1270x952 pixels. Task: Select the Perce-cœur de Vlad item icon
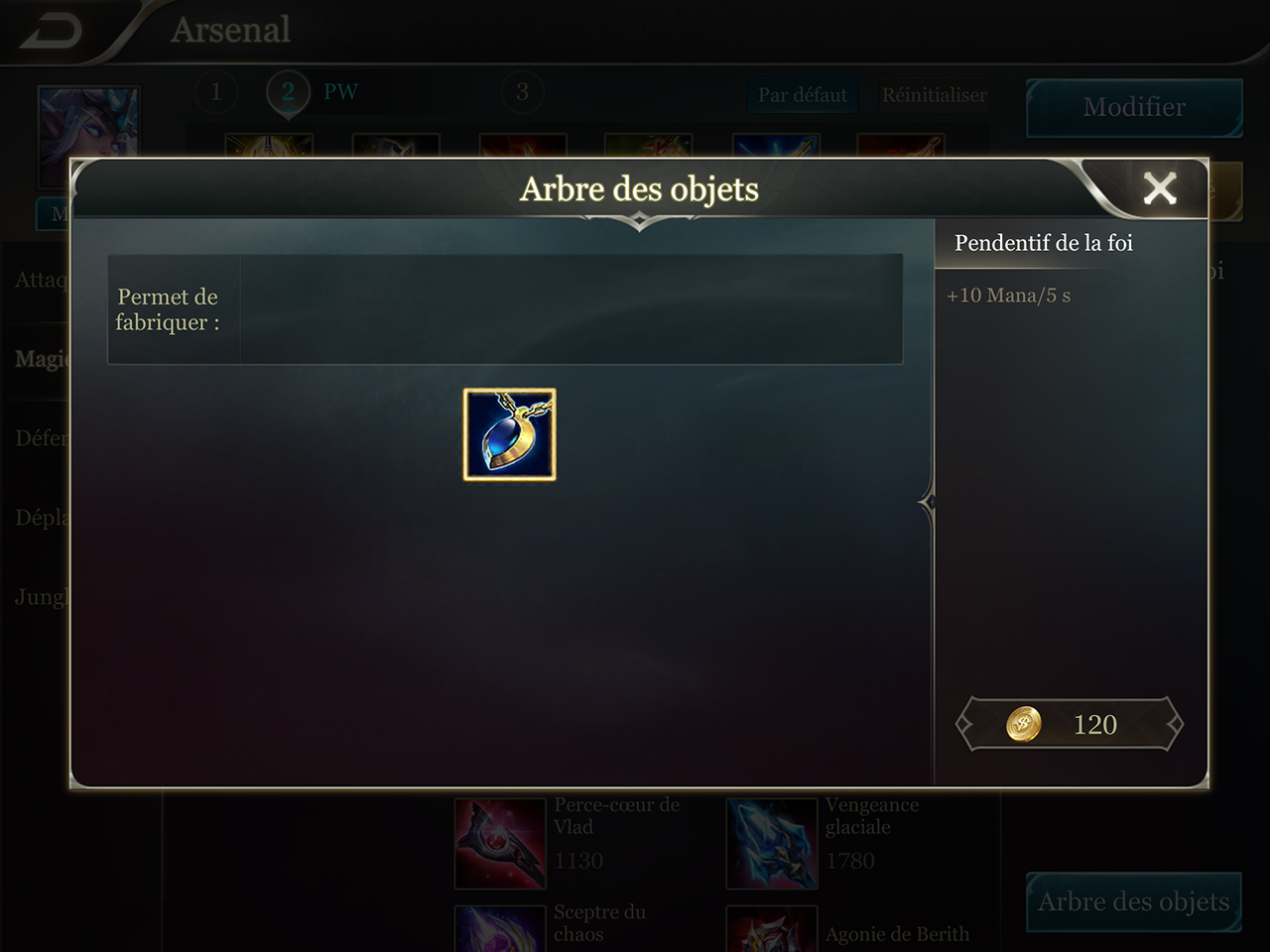pos(500,843)
